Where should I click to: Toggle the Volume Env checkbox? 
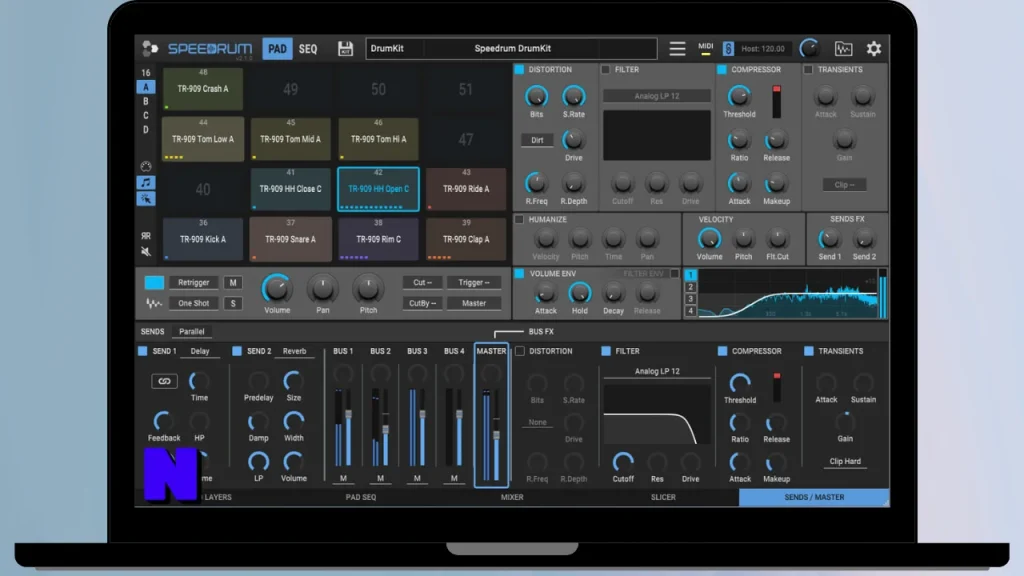[x=519, y=274]
